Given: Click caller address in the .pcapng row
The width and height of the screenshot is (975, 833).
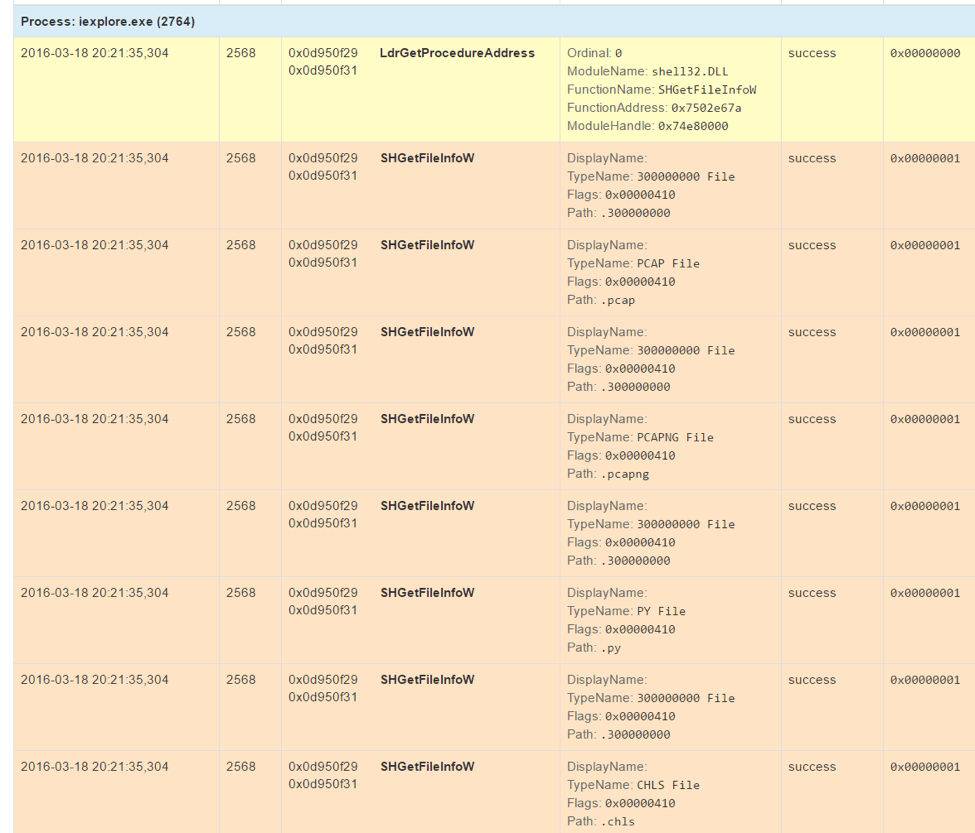Looking at the screenshot, I should click(323, 428).
